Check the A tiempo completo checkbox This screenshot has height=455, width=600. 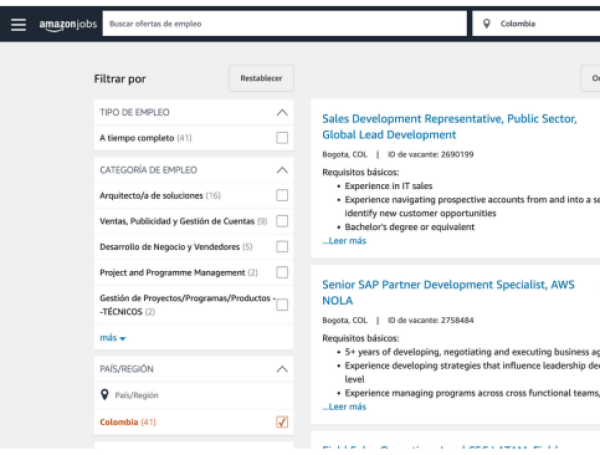click(x=282, y=138)
